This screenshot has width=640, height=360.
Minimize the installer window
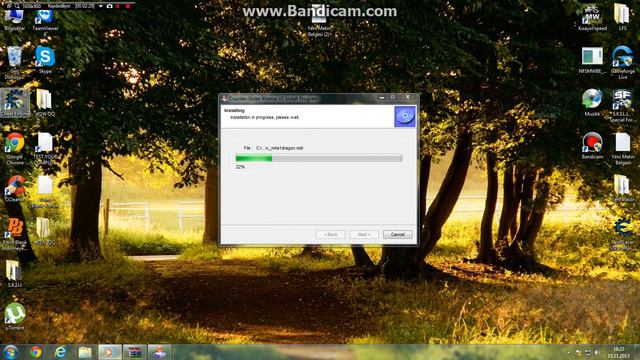[382, 98]
